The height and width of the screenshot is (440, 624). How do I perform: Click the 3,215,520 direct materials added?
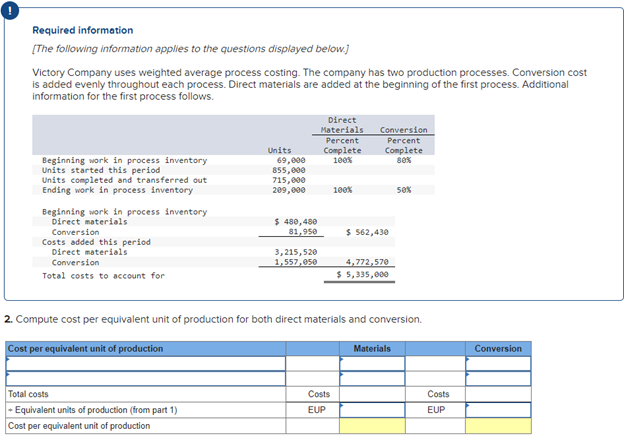(x=296, y=252)
